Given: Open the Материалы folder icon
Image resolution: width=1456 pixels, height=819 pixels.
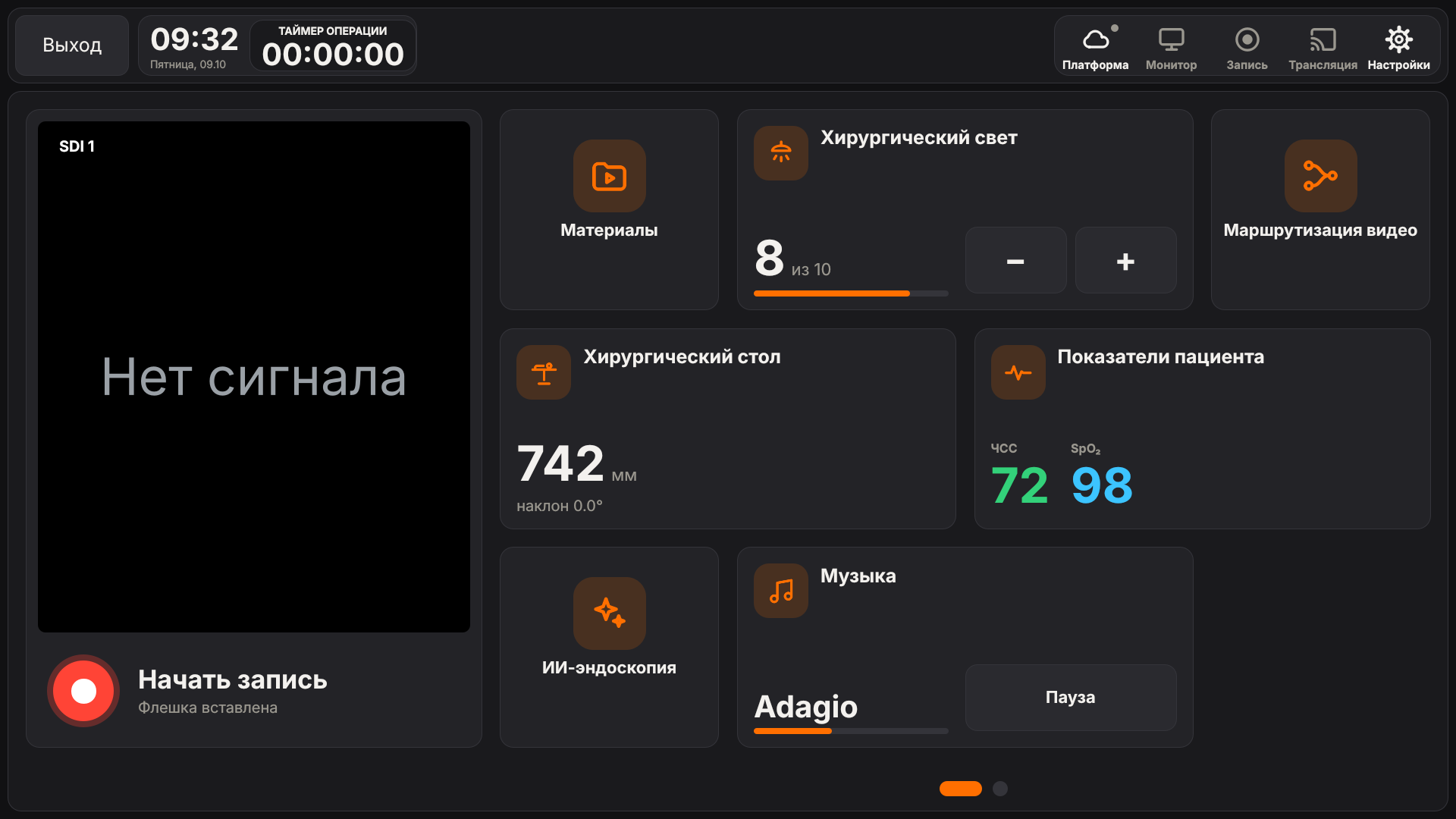Looking at the screenshot, I should pyautogui.click(x=609, y=176).
